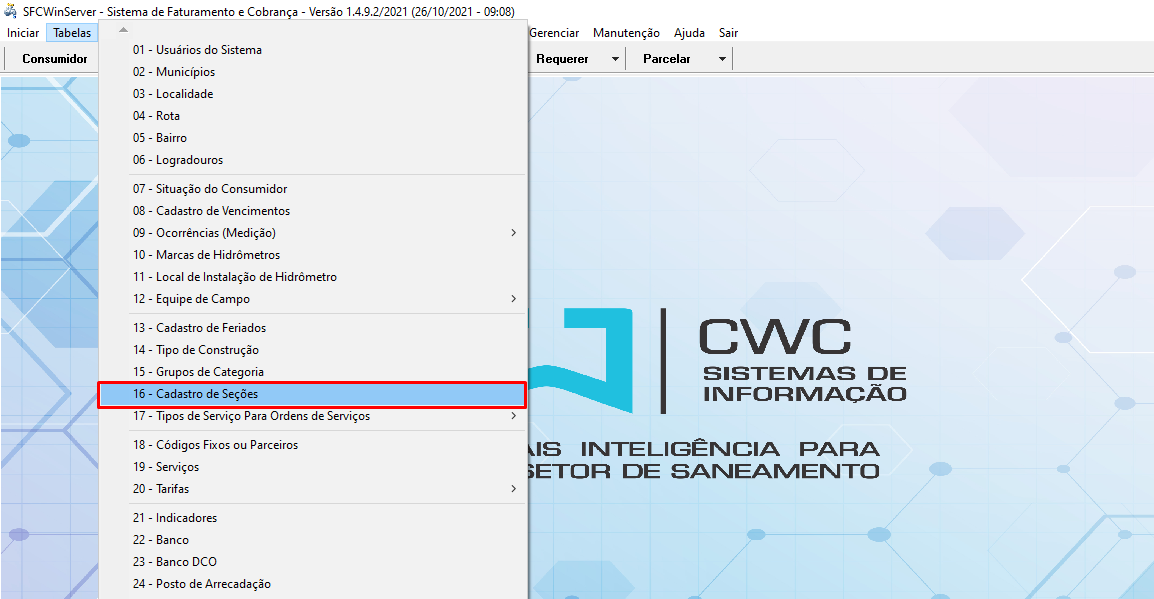Expand Tipos de Serviço Para Ordens submenu
This screenshot has height=599, width=1154.
point(513,416)
